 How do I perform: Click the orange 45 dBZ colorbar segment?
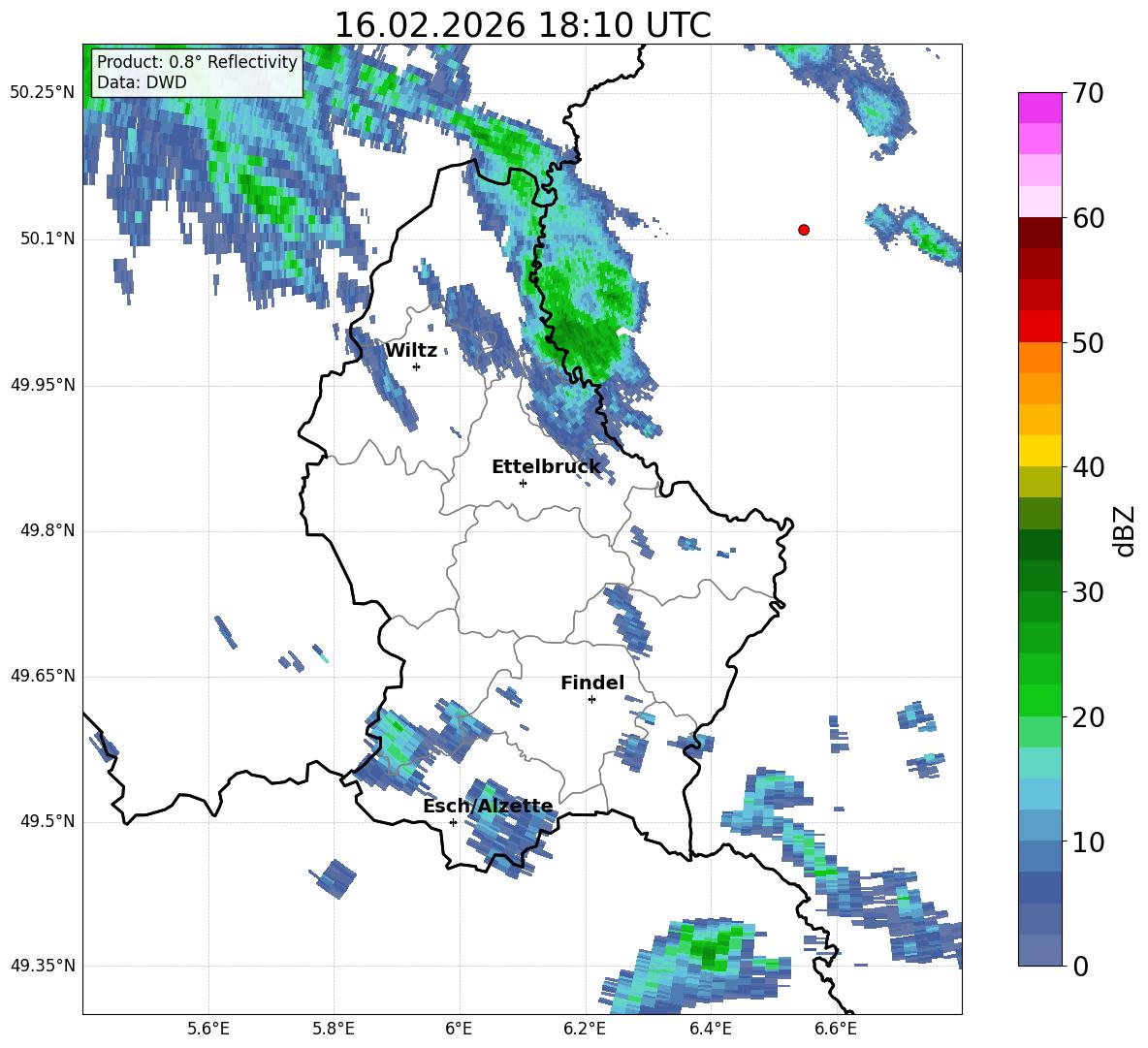click(x=1039, y=389)
